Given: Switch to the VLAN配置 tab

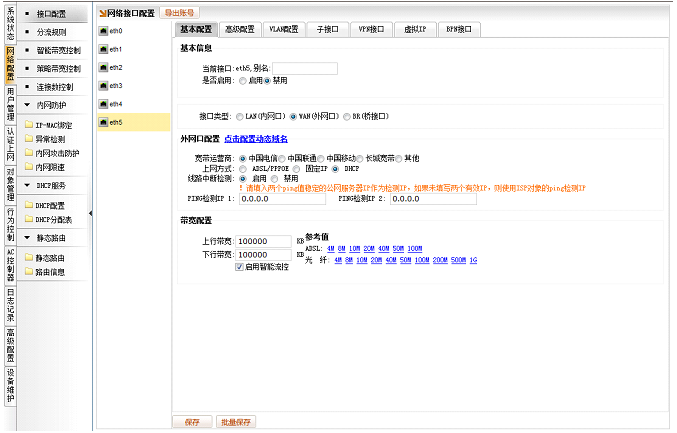Looking at the screenshot, I should pyautogui.click(x=283, y=30).
